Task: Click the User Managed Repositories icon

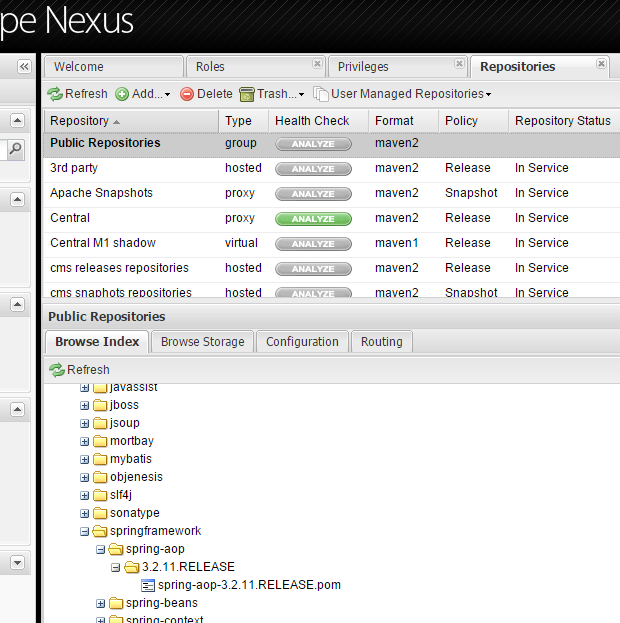Action: (320, 94)
